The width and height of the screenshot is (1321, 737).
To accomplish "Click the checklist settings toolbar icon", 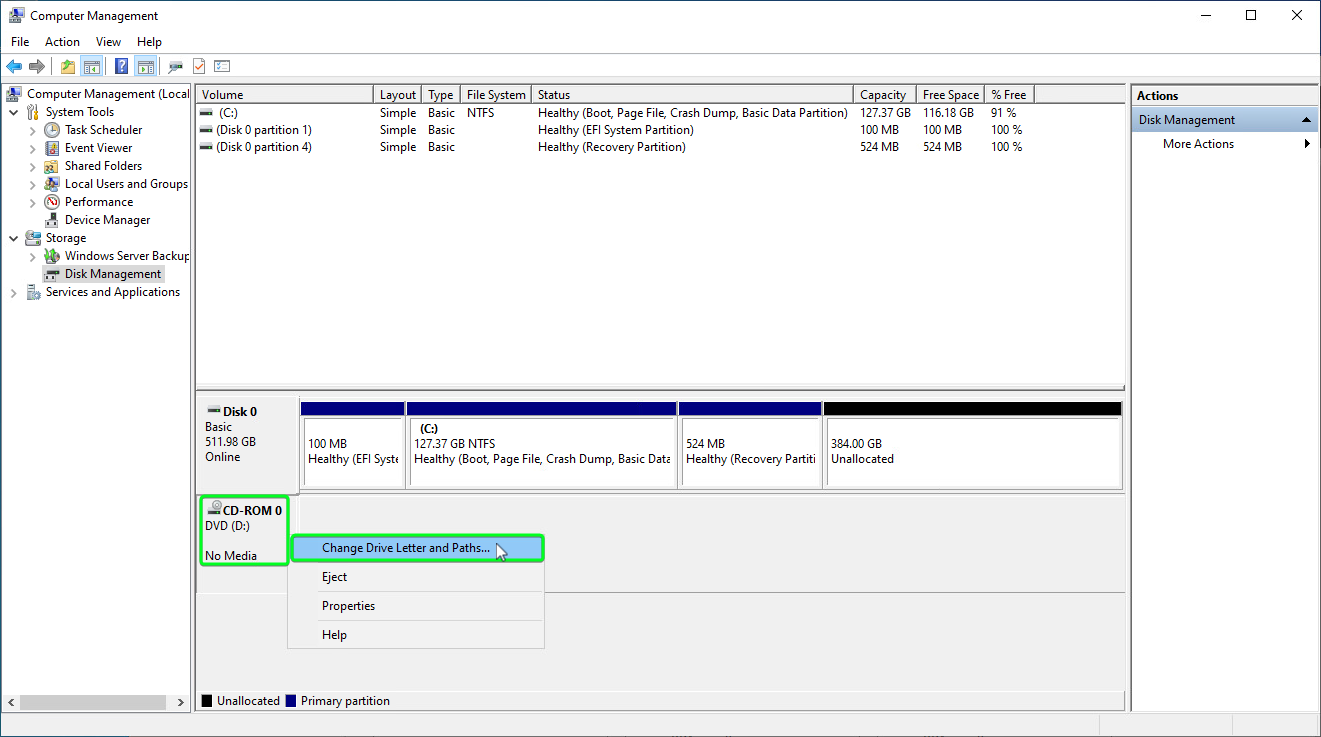I will pyautogui.click(x=222, y=67).
